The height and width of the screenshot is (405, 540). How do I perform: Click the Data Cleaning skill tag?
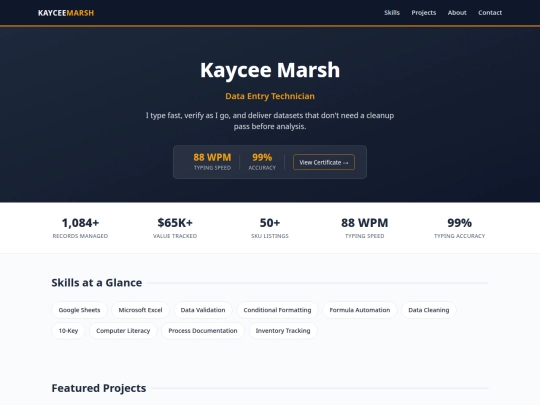(x=429, y=310)
